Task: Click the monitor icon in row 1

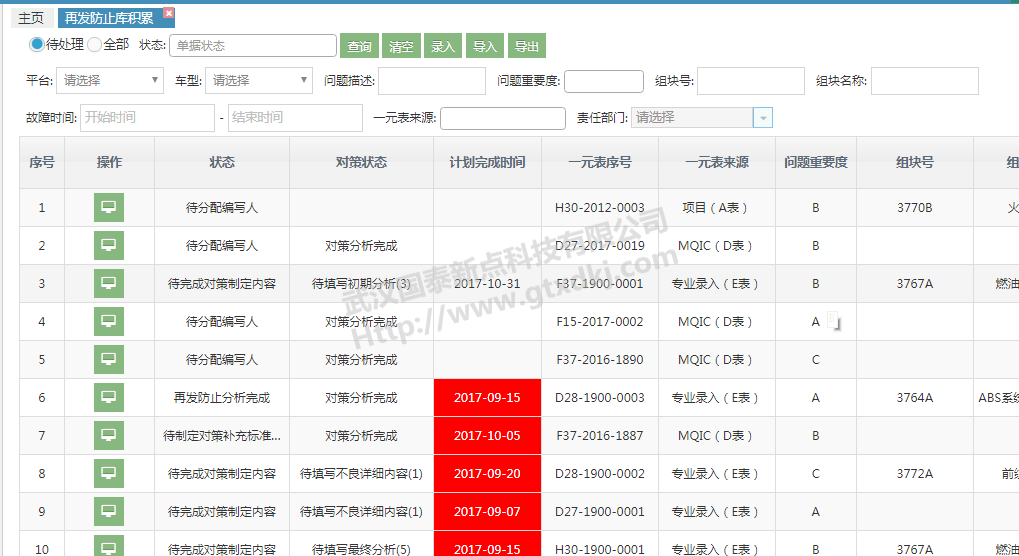Action: [109, 208]
